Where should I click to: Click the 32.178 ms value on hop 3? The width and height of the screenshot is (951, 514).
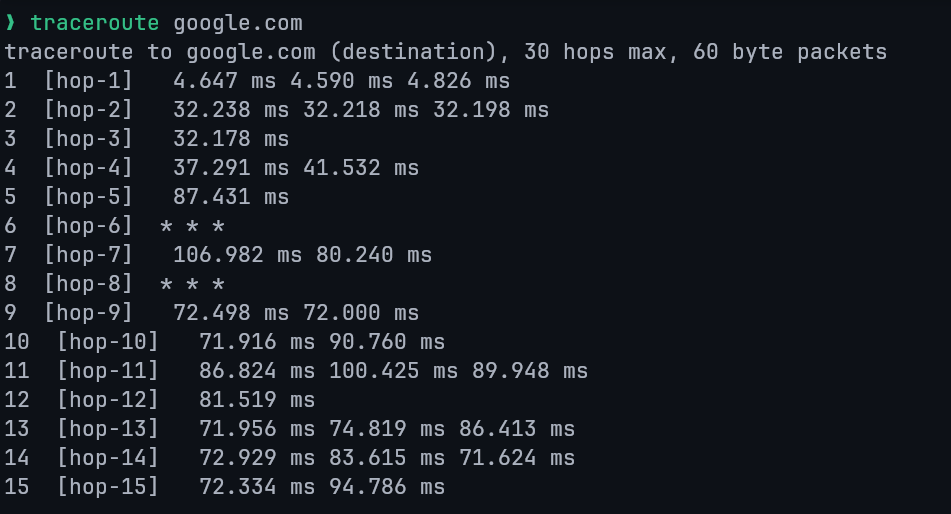pyautogui.click(x=231, y=138)
